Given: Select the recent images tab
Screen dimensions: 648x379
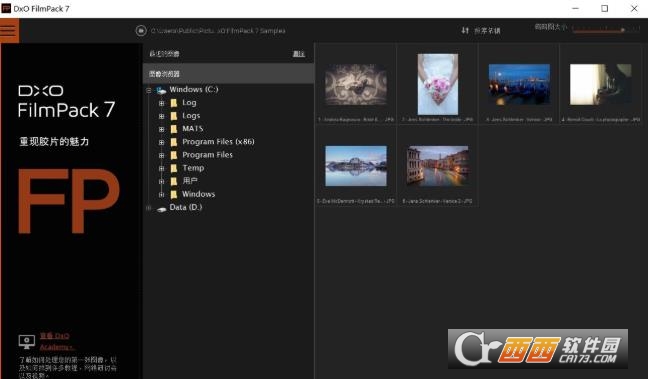Looking at the screenshot, I should point(164,54).
